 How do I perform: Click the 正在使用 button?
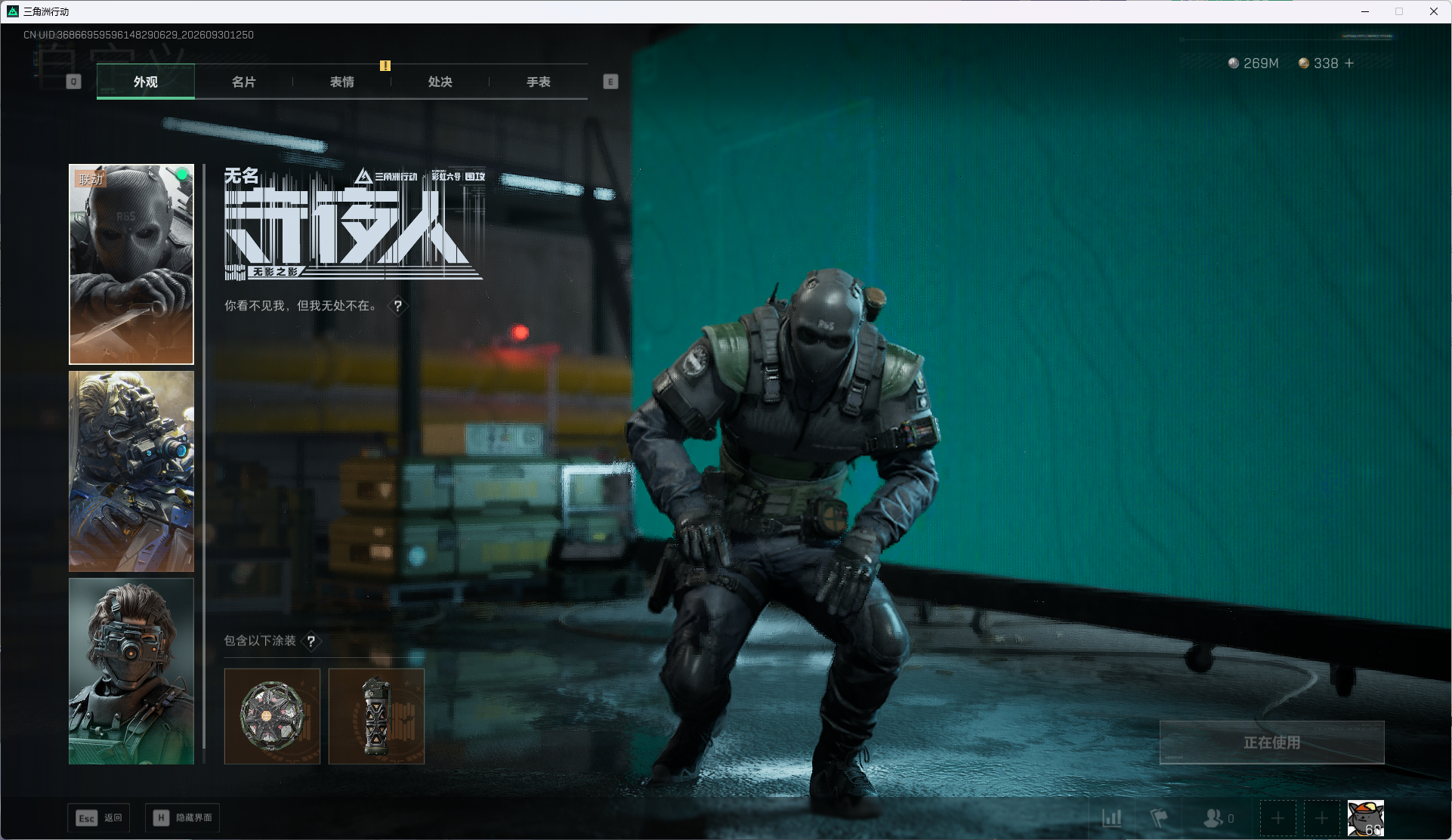click(x=1272, y=743)
